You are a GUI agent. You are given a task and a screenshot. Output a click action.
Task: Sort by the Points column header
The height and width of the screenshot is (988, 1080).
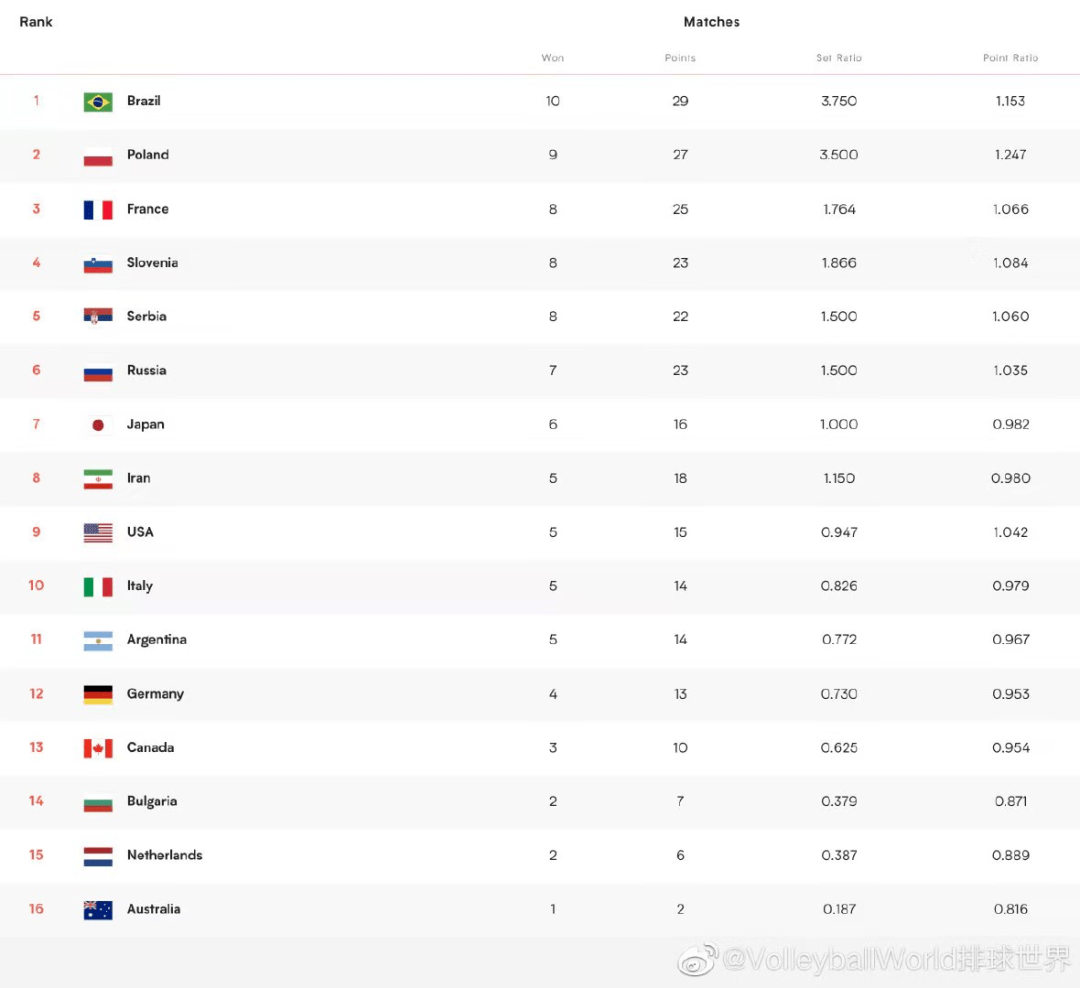[680, 58]
